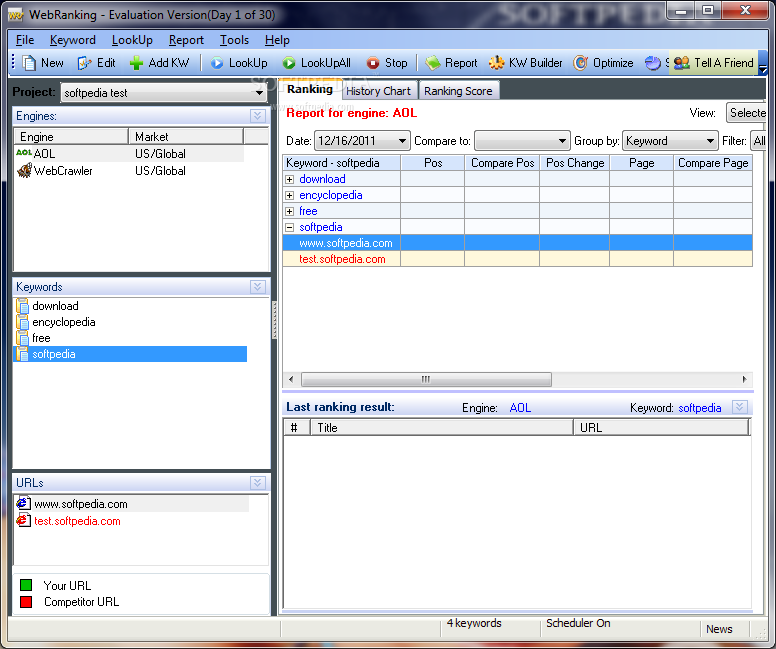776x649 pixels.
Task: Click the softpedia keyword folder icon
Action: coord(22,354)
